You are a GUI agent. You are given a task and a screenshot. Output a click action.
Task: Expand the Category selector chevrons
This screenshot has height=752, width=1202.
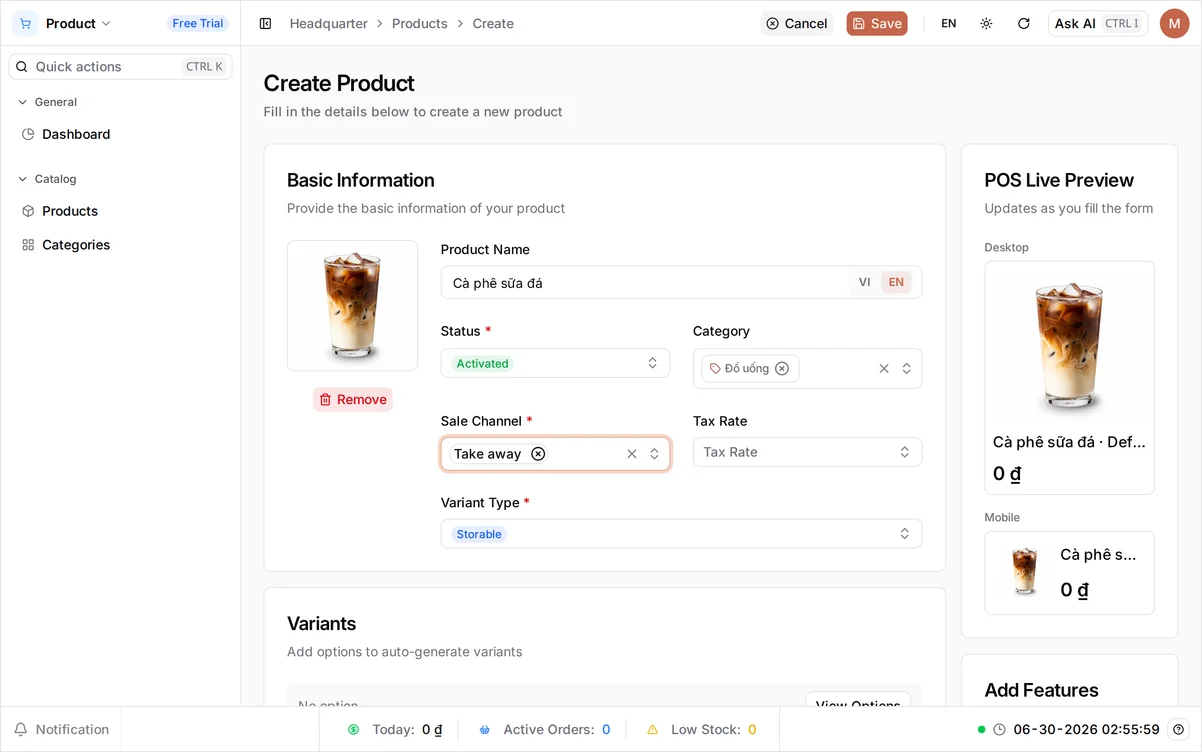[906, 368]
